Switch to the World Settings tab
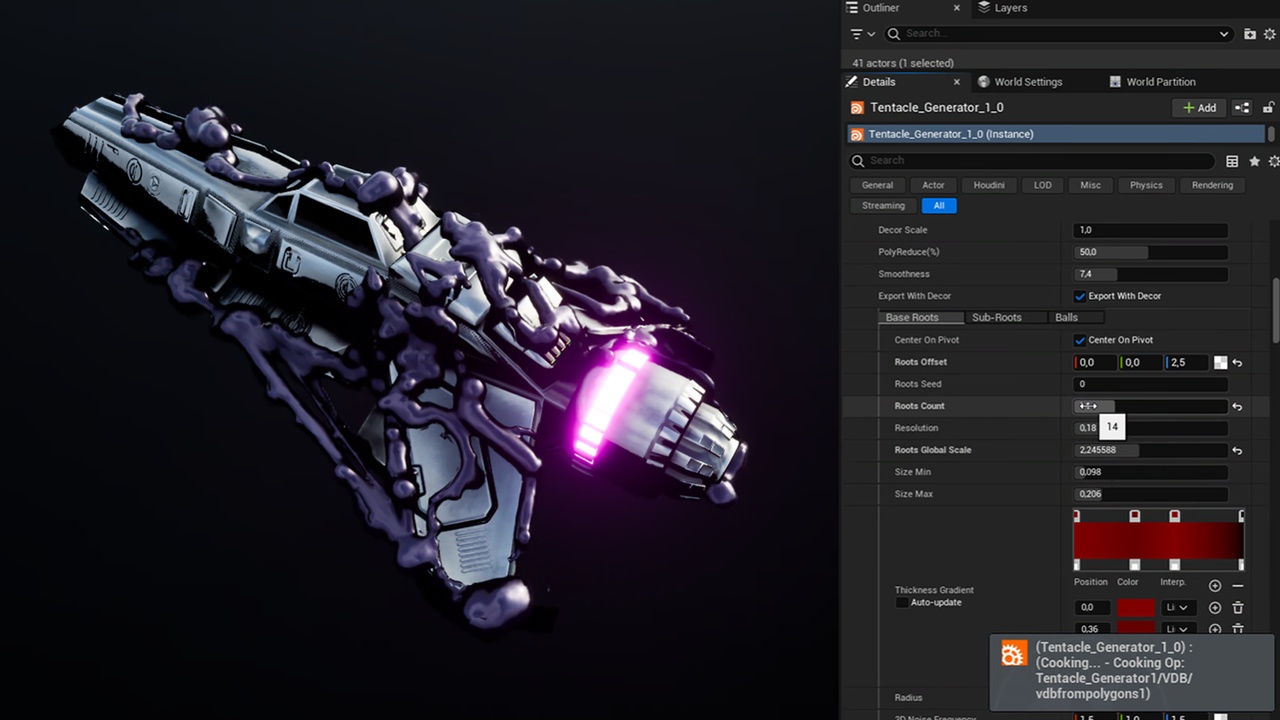The width and height of the screenshot is (1280, 720). tap(1020, 82)
